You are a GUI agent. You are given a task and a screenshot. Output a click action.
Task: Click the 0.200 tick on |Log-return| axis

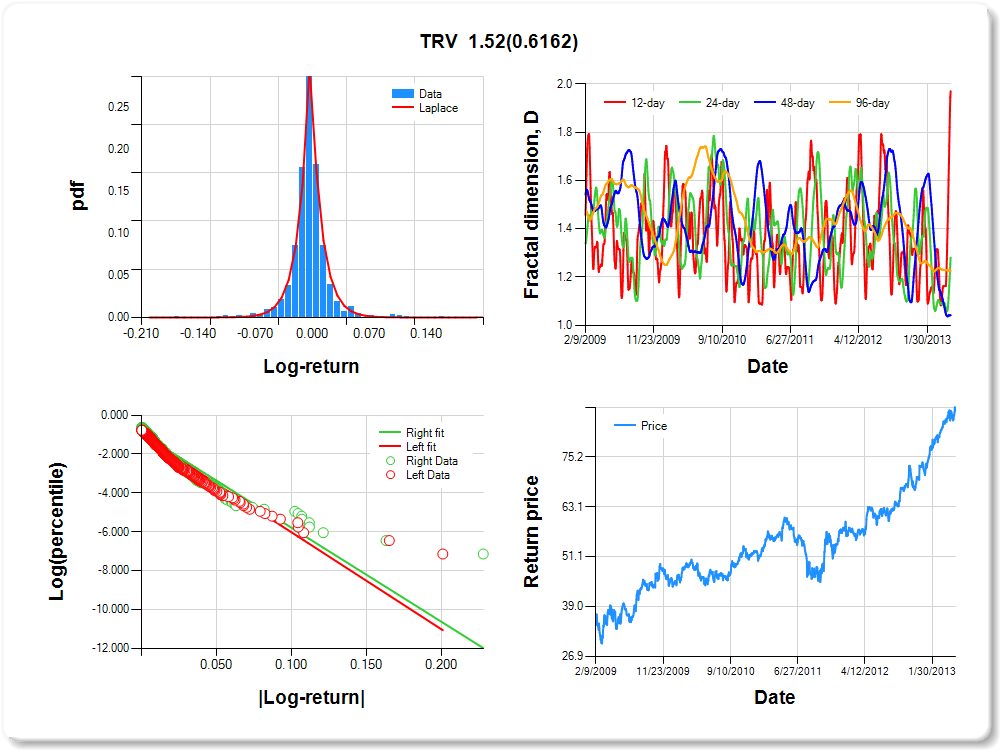(441, 664)
